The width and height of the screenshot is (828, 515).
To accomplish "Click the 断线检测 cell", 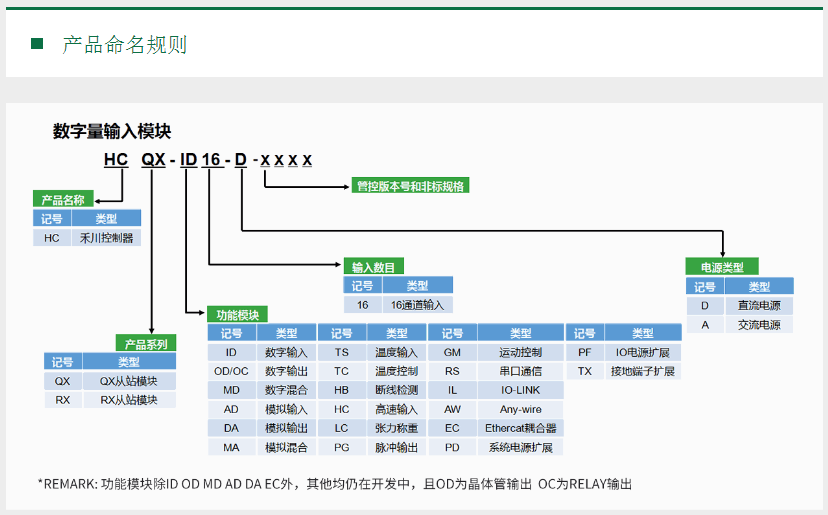I will point(396,390).
